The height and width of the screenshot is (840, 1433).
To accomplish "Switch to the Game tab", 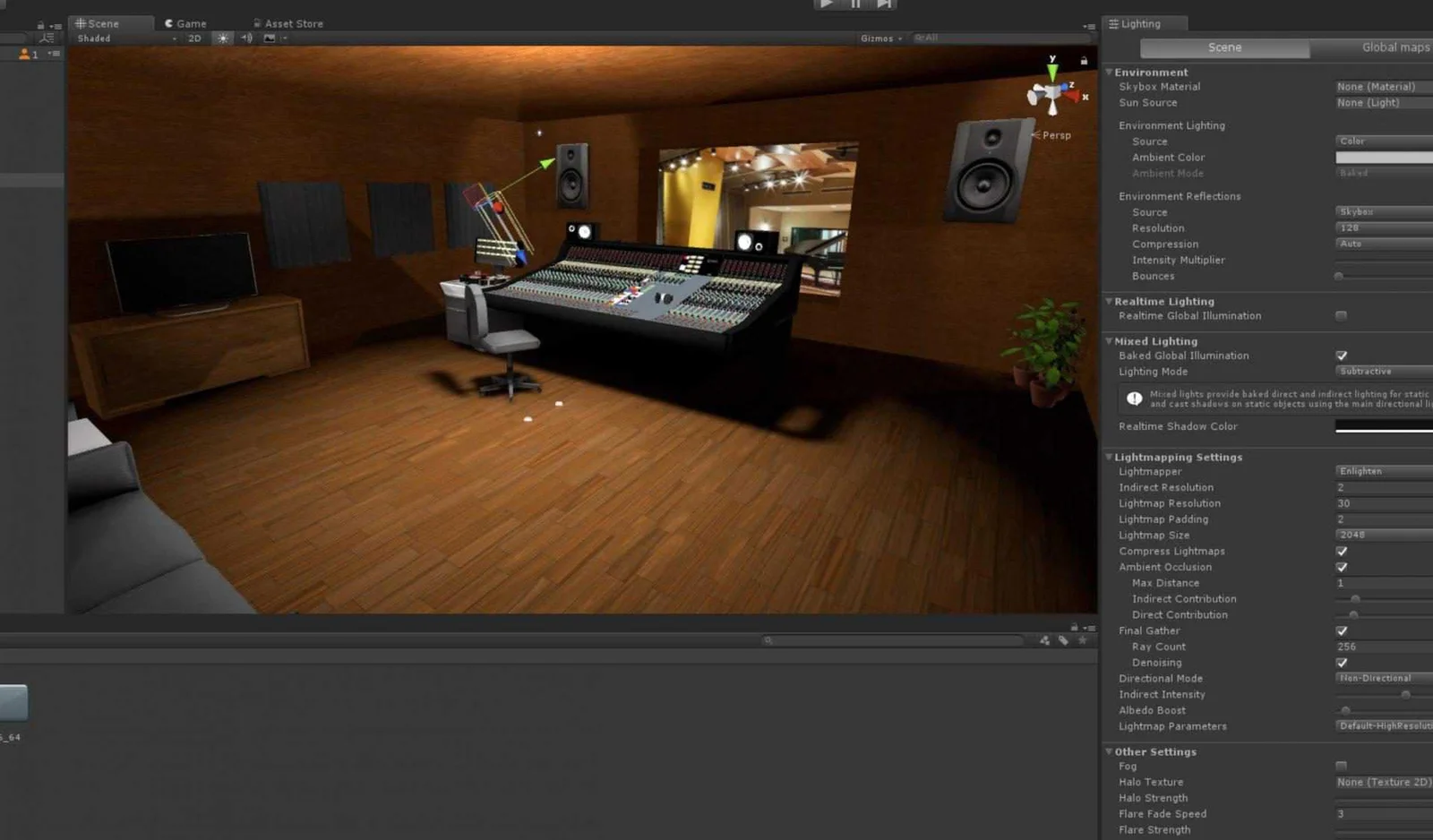I will click(x=186, y=23).
